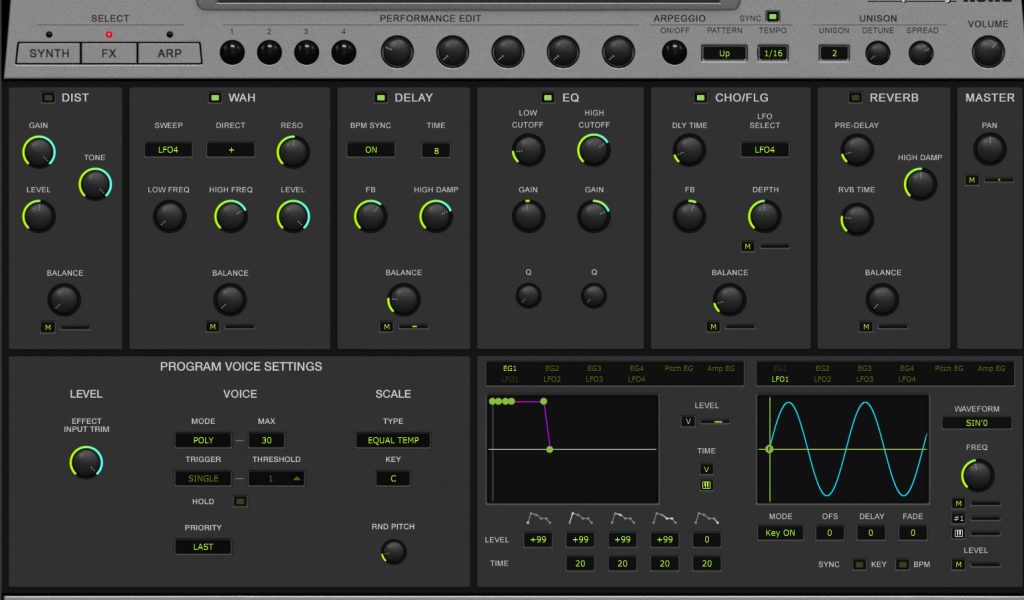Click the V velocity icon beside envelope LEVEL
Viewport: 1024px width, 600px height.
pyautogui.click(x=687, y=421)
